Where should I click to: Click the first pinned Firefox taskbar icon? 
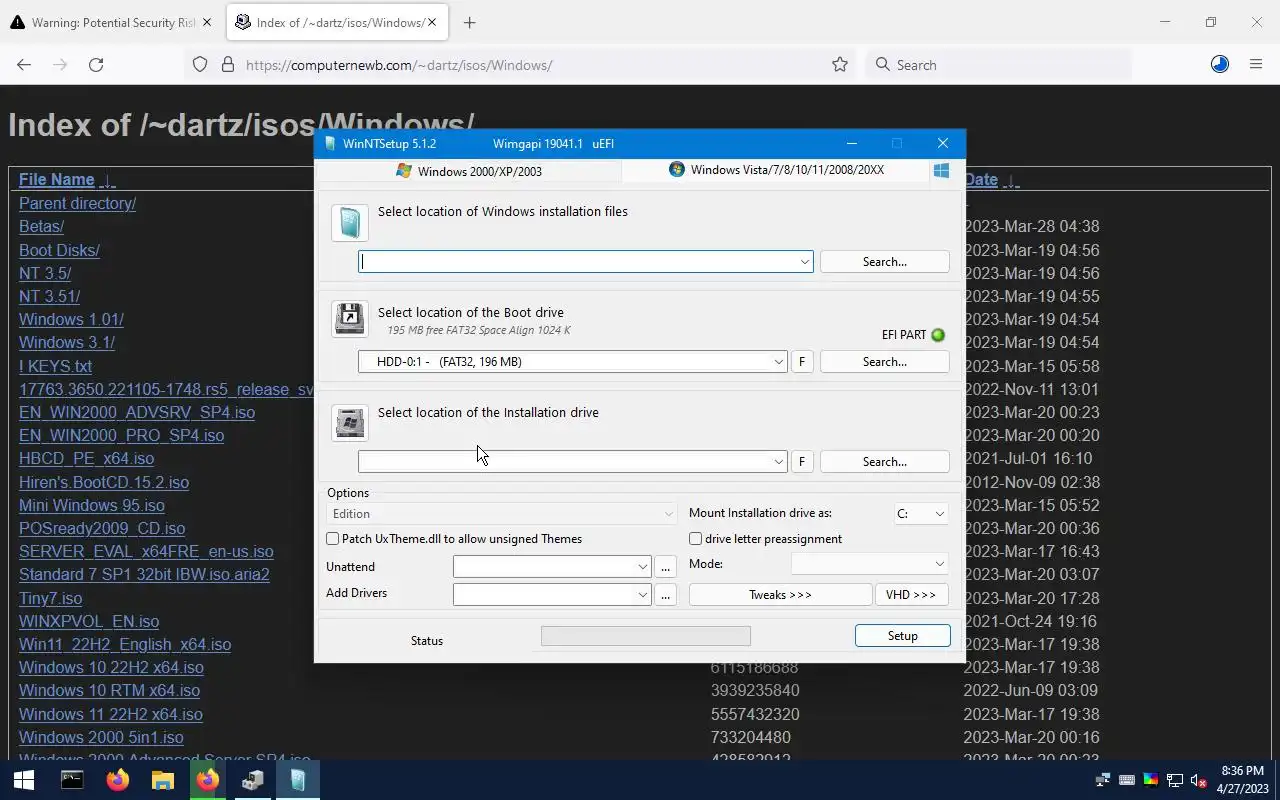coord(118,780)
